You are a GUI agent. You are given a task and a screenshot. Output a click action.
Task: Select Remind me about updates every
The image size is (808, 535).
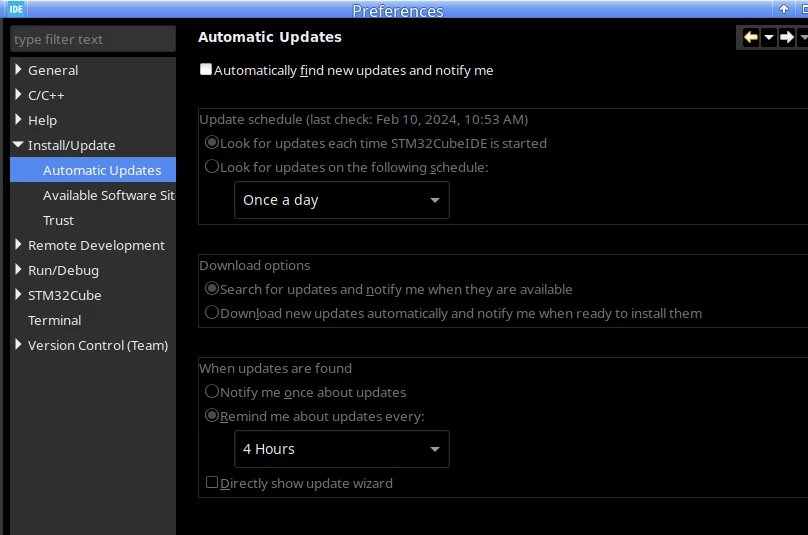[212, 415]
